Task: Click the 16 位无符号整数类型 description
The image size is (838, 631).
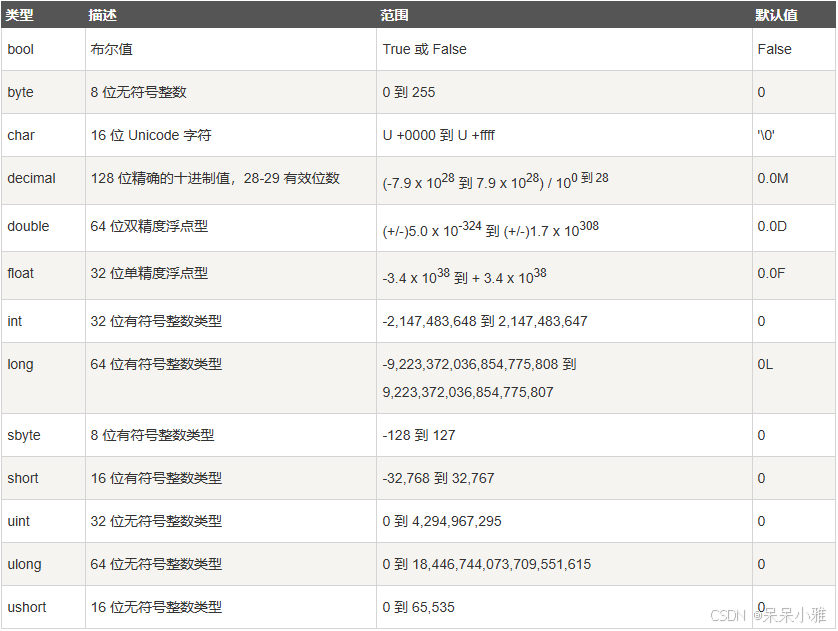Action: click(156, 607)
